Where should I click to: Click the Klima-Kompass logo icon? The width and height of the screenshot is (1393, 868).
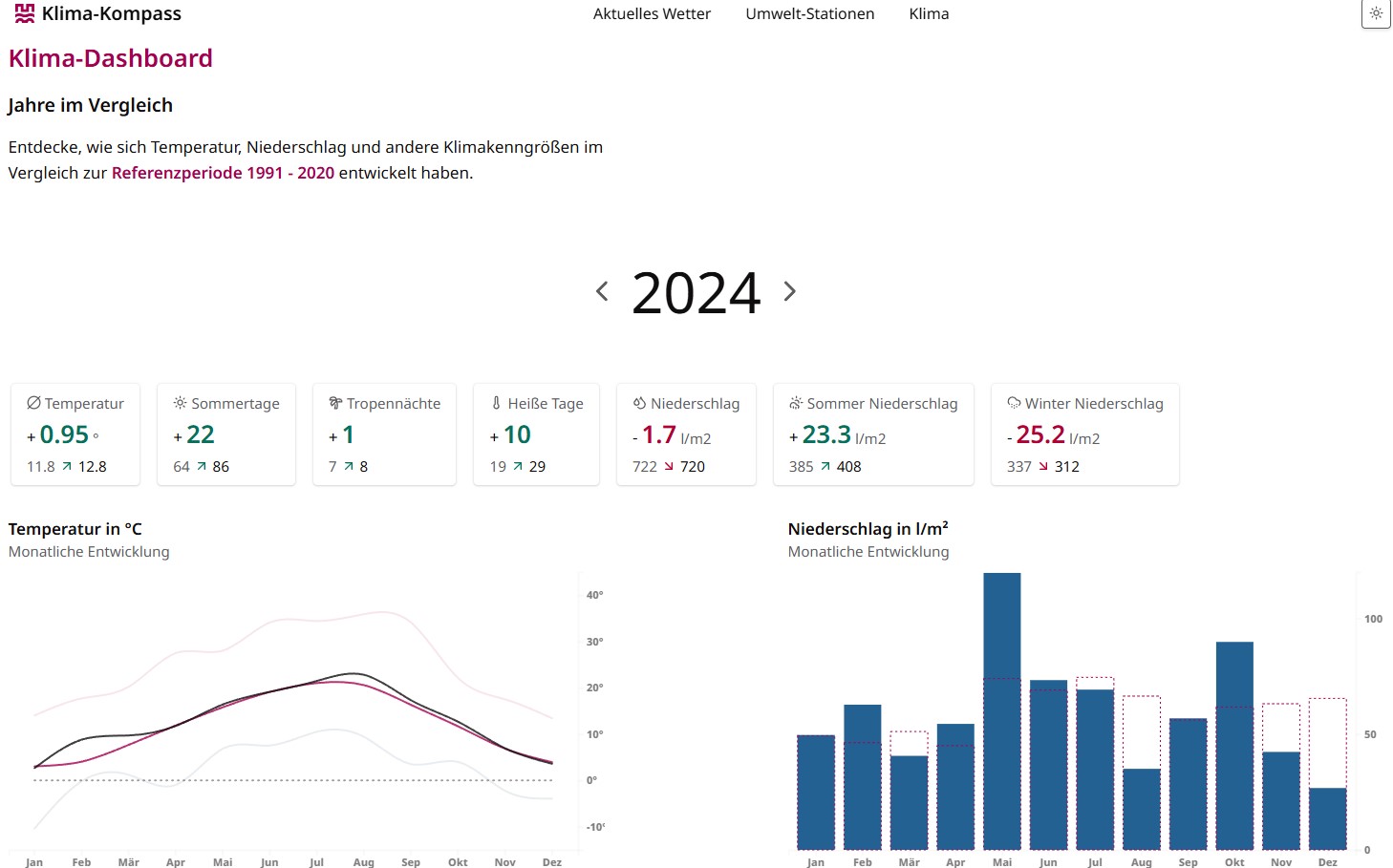(25, 13)
